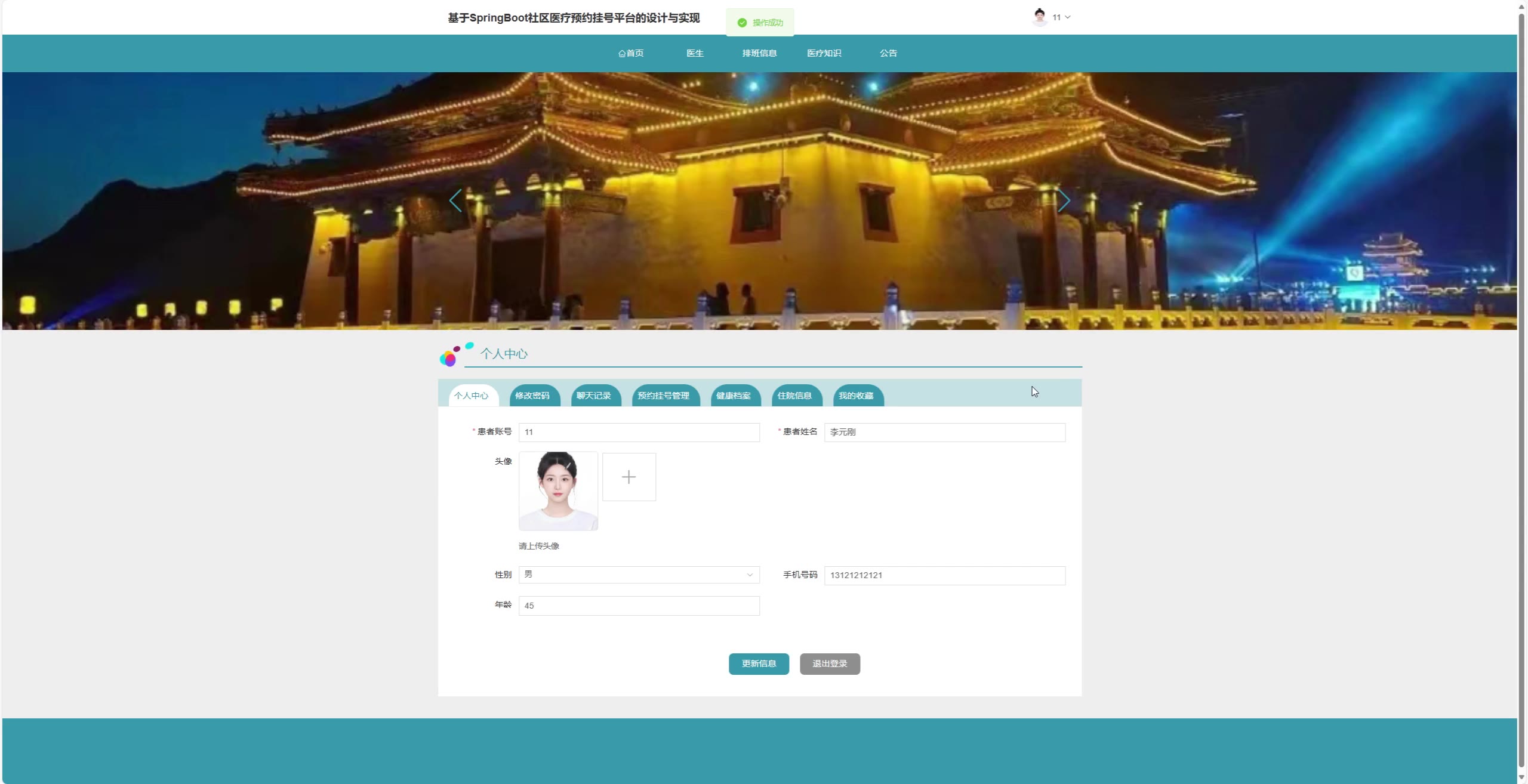The width and height of the screenshot is (1528, 784).
Task: Click the green success checkmark icon
Action: pos(742,23)
